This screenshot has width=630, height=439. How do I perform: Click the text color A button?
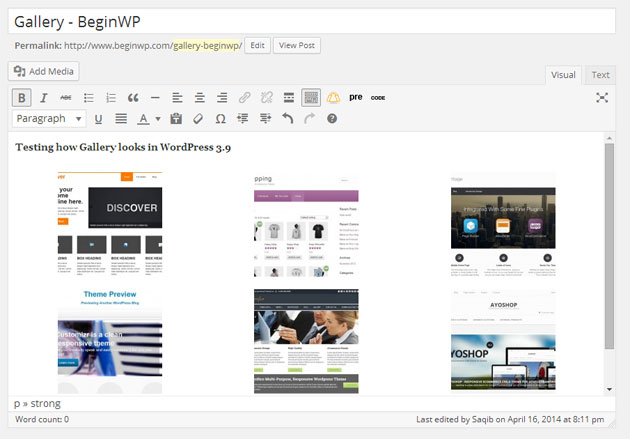pyautogui.click(x=143, y=118)
